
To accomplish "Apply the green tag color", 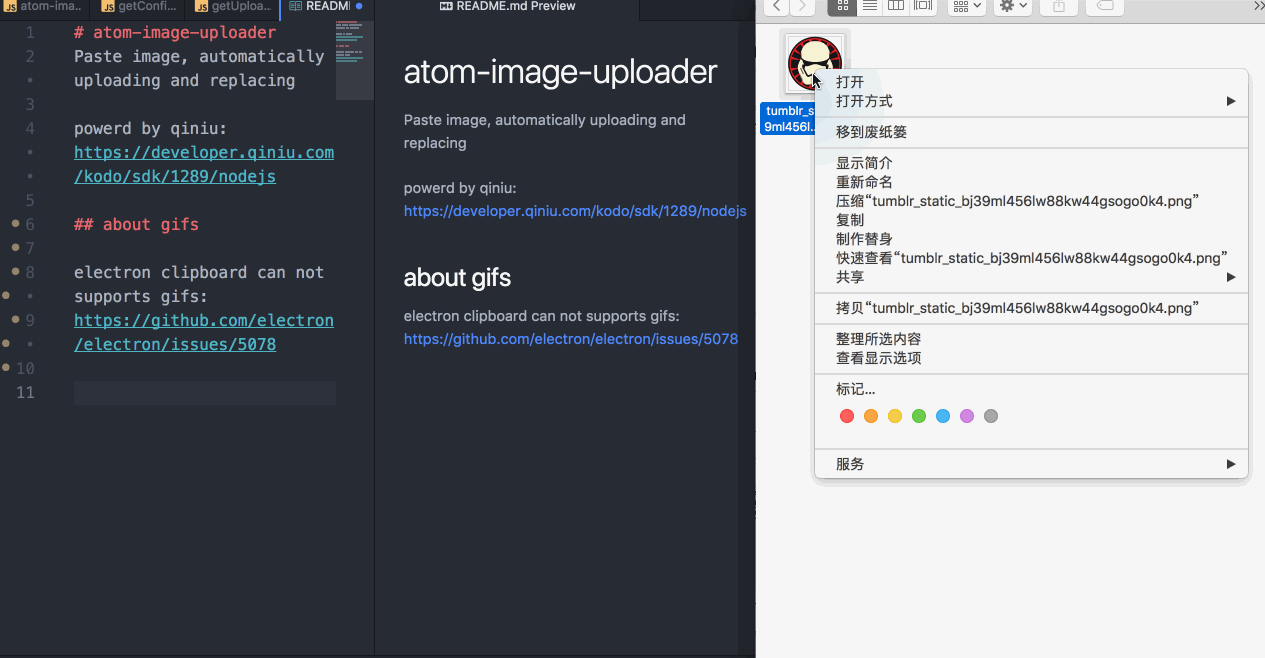I will [x=919, y=416].
